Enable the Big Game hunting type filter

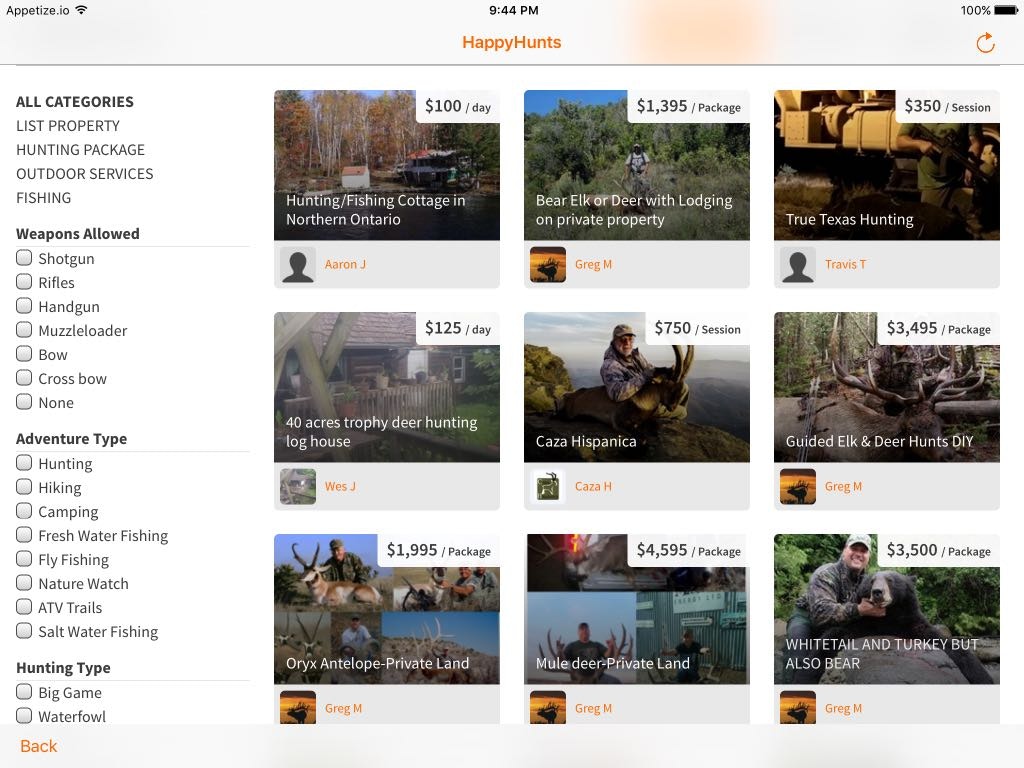[24, 691]
